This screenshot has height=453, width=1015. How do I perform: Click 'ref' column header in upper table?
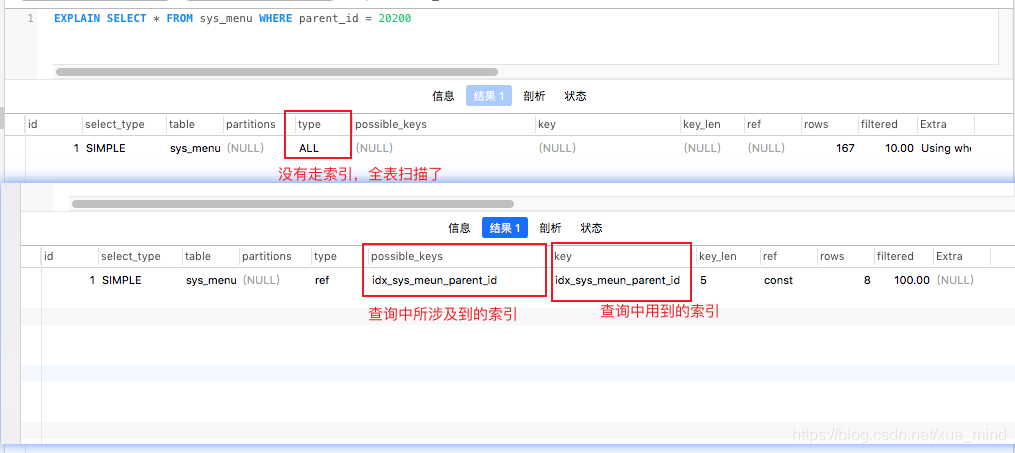(753, 124)
